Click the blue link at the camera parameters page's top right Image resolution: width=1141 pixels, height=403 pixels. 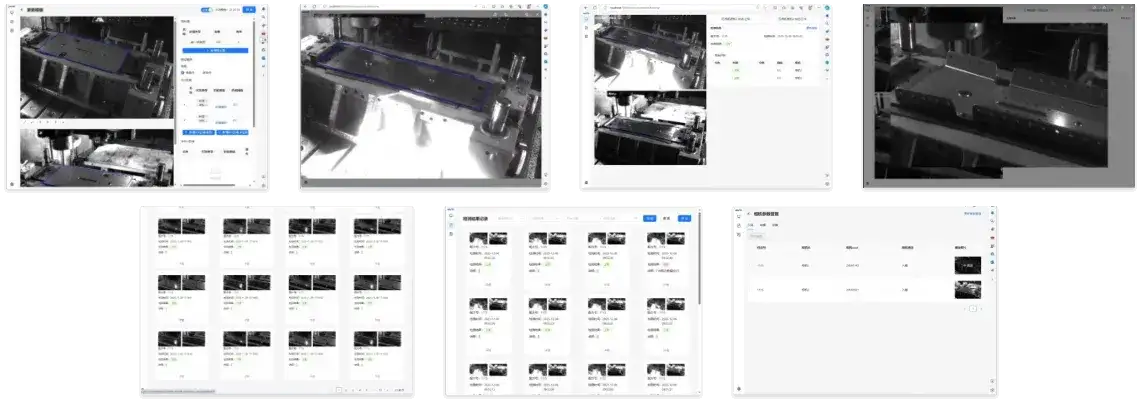click(971, 213)
